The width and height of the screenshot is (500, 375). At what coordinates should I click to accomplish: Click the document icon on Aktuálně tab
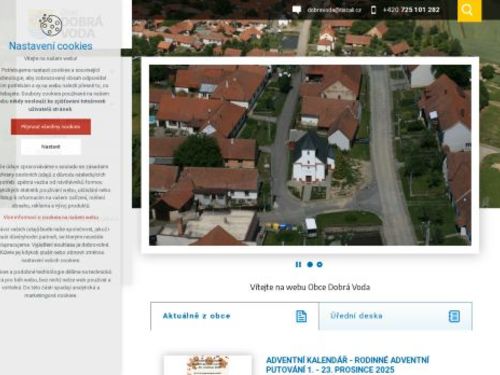tap(301, 316)
